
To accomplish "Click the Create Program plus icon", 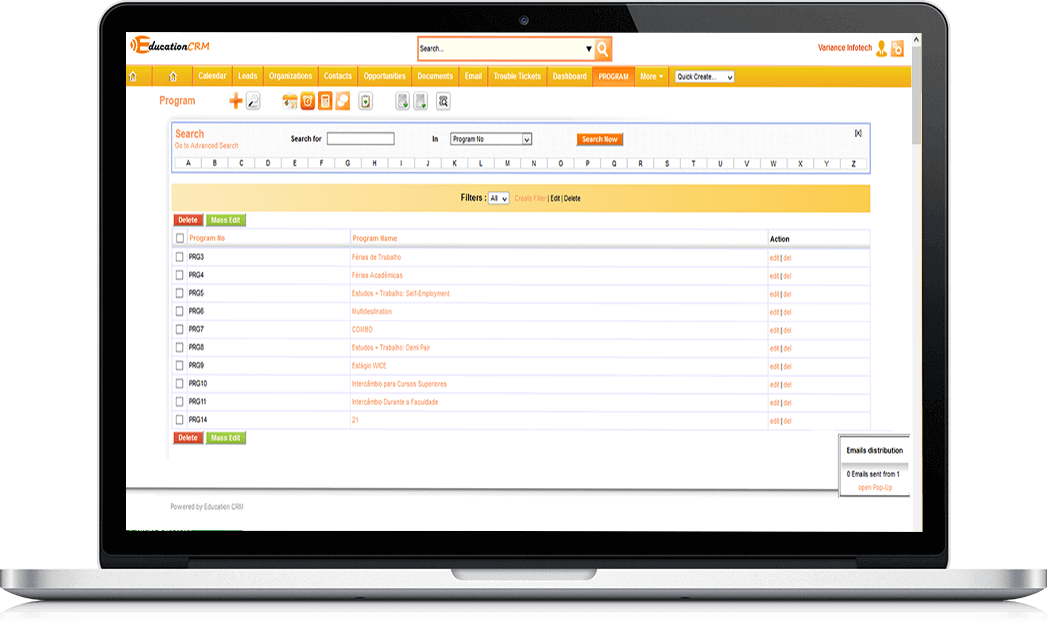I will [x=236, y=101].
